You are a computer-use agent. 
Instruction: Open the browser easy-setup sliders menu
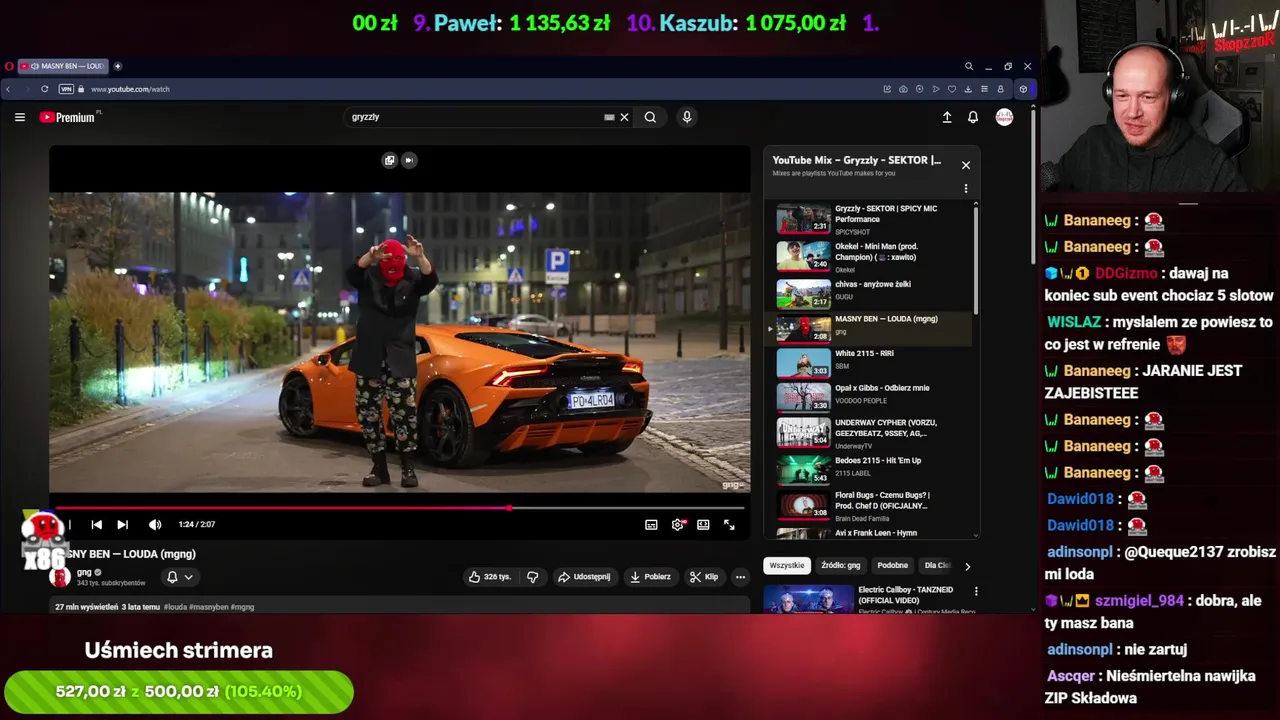pos(984,89)
